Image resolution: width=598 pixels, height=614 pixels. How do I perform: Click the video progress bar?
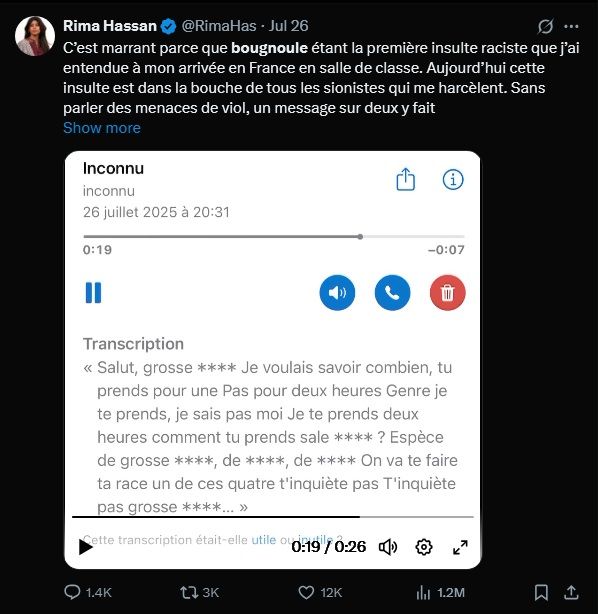[273, 517]
